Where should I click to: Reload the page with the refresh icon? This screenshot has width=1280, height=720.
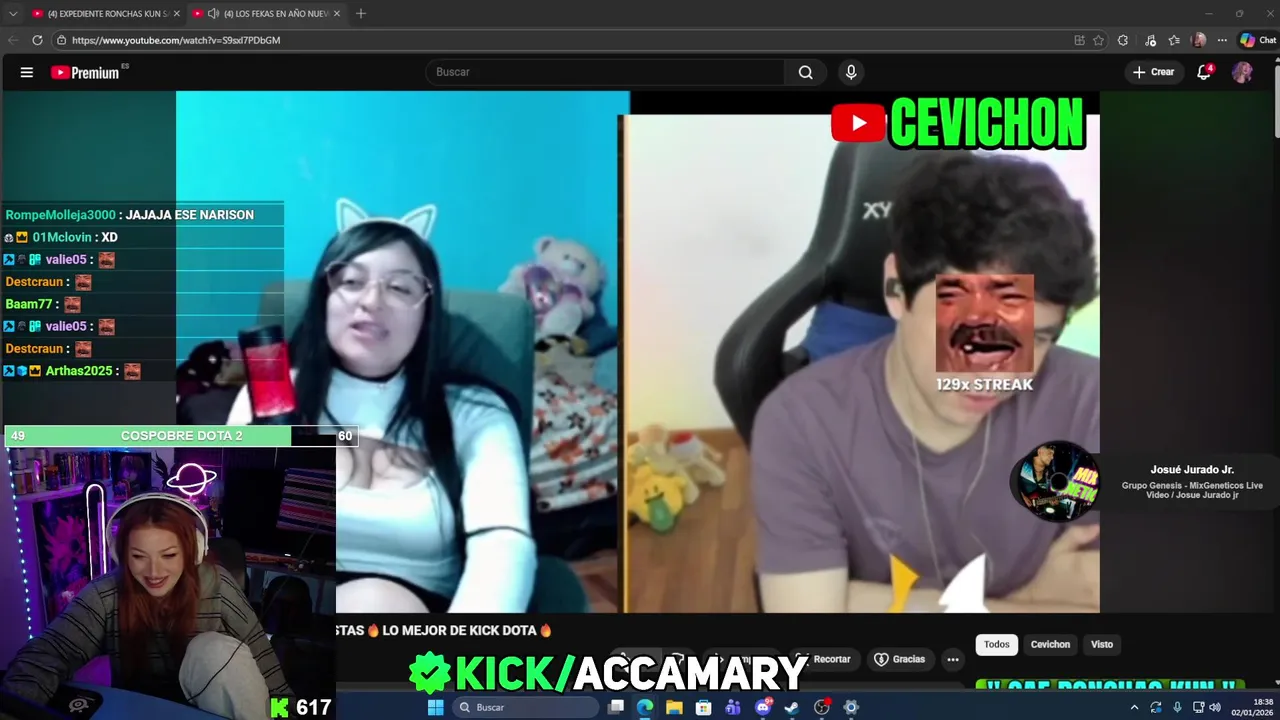click(x=37, y=40)
